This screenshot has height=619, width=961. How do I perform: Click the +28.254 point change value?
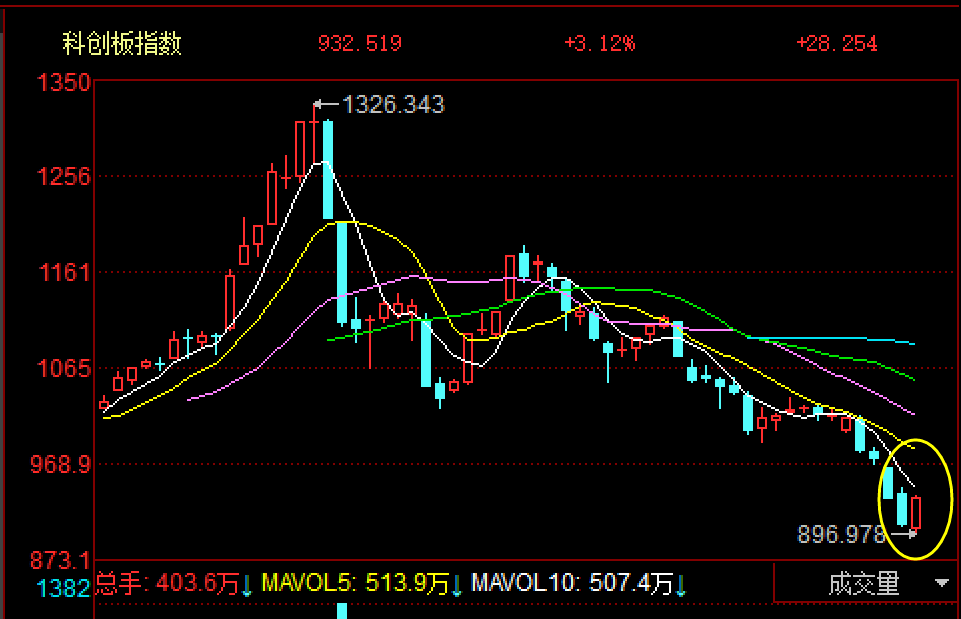point(837,44)
